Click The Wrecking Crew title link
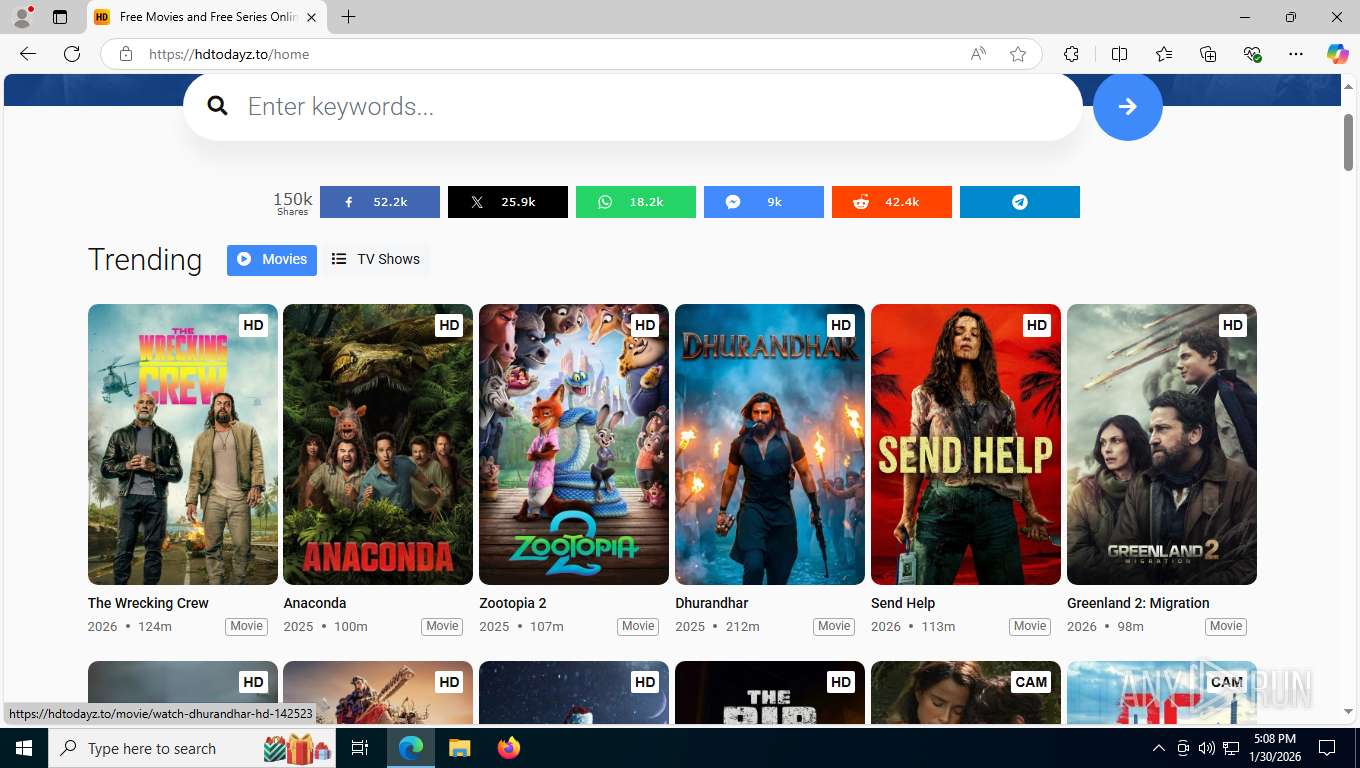This screenshot has height=768, width=1360. [x=148, y=603]
